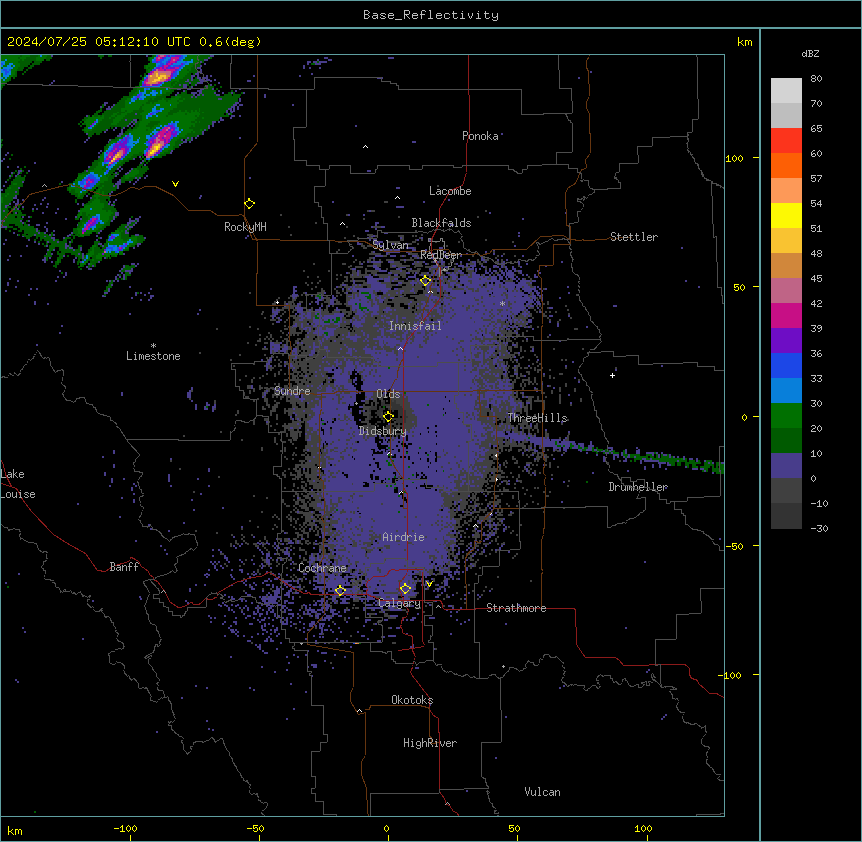862x842 pixels.
Task: Click the 100 tick on right vertical axis
Action: click(734, 158)
